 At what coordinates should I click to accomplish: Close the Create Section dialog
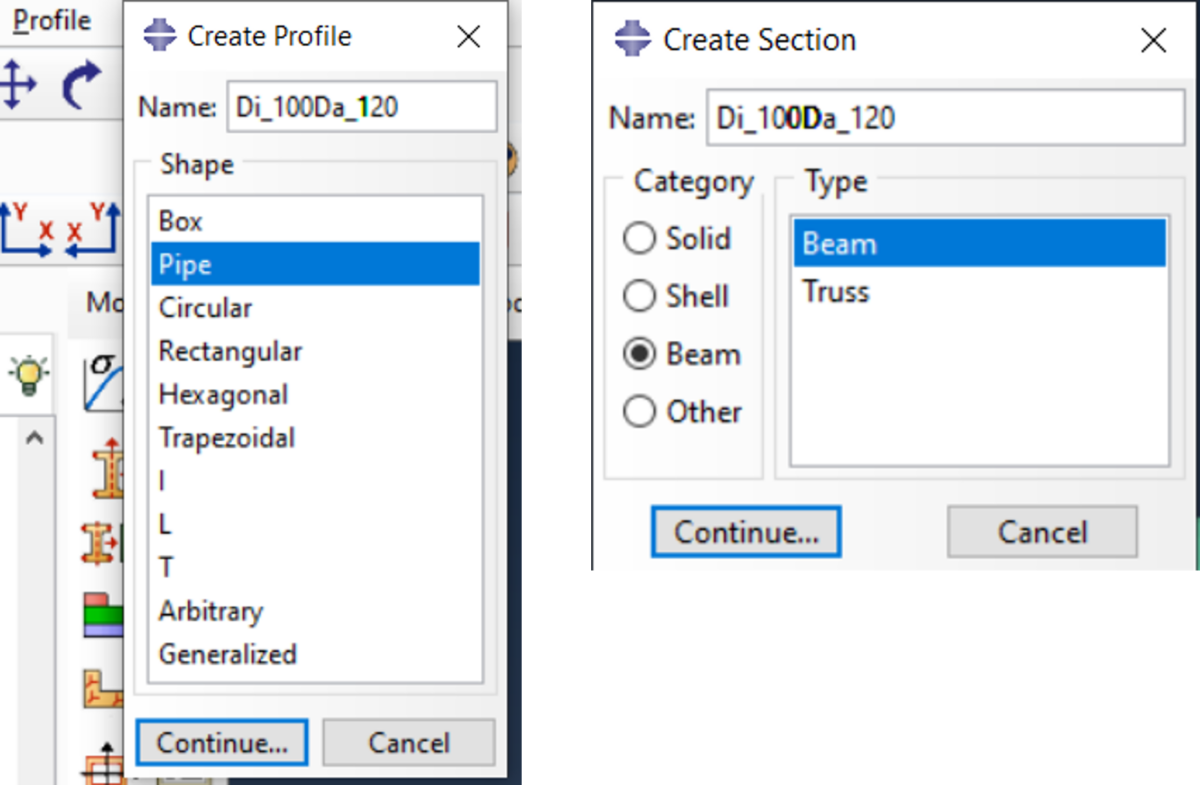[x=1153, y=41]
